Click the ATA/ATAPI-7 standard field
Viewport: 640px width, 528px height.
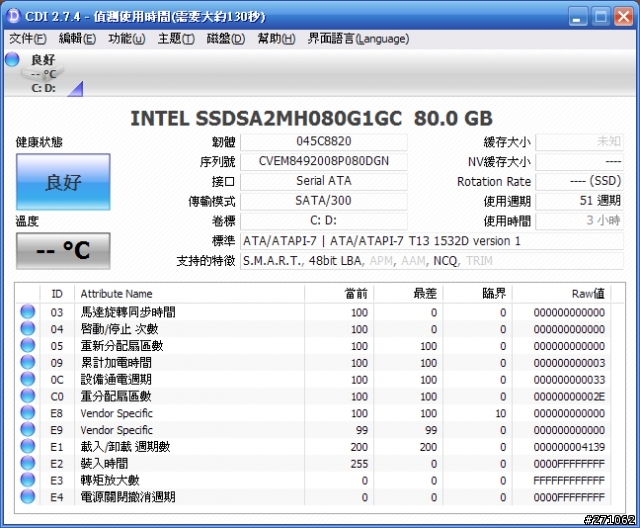[432, 241]
